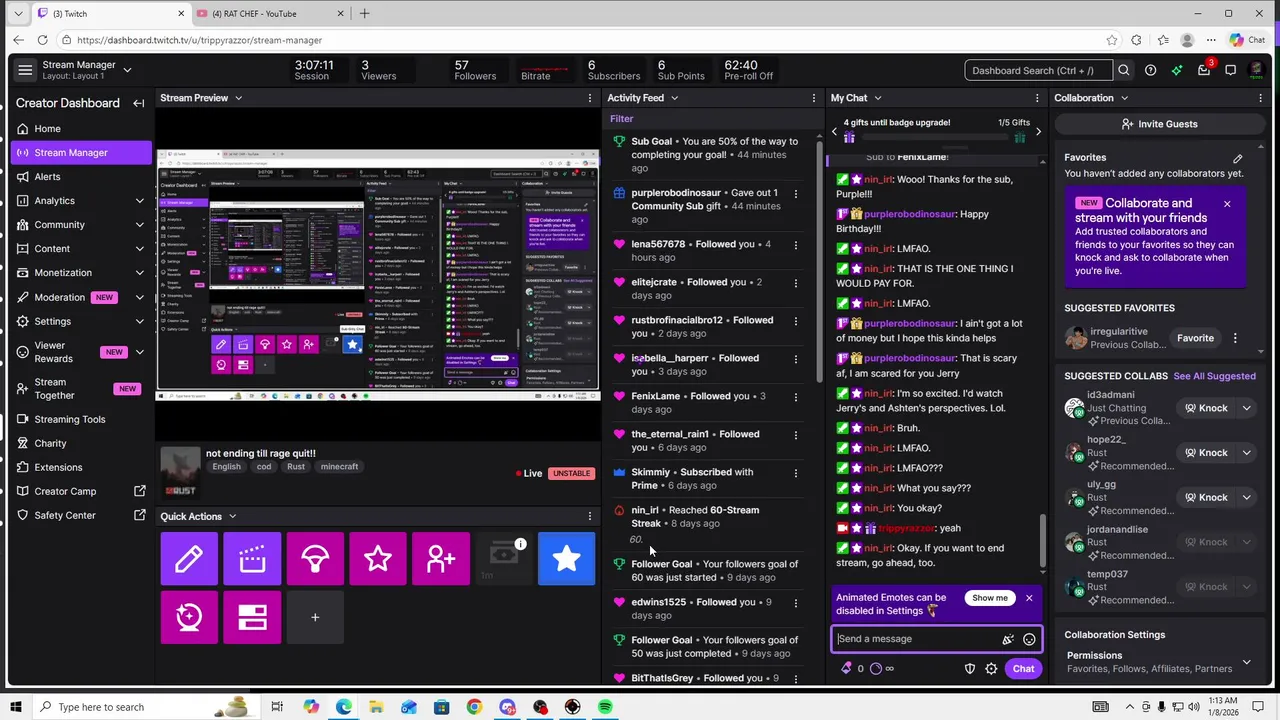The image size is (1280, 720).
Task: Open Streaming Tools in sidebar
Action: tap(70, 420)
